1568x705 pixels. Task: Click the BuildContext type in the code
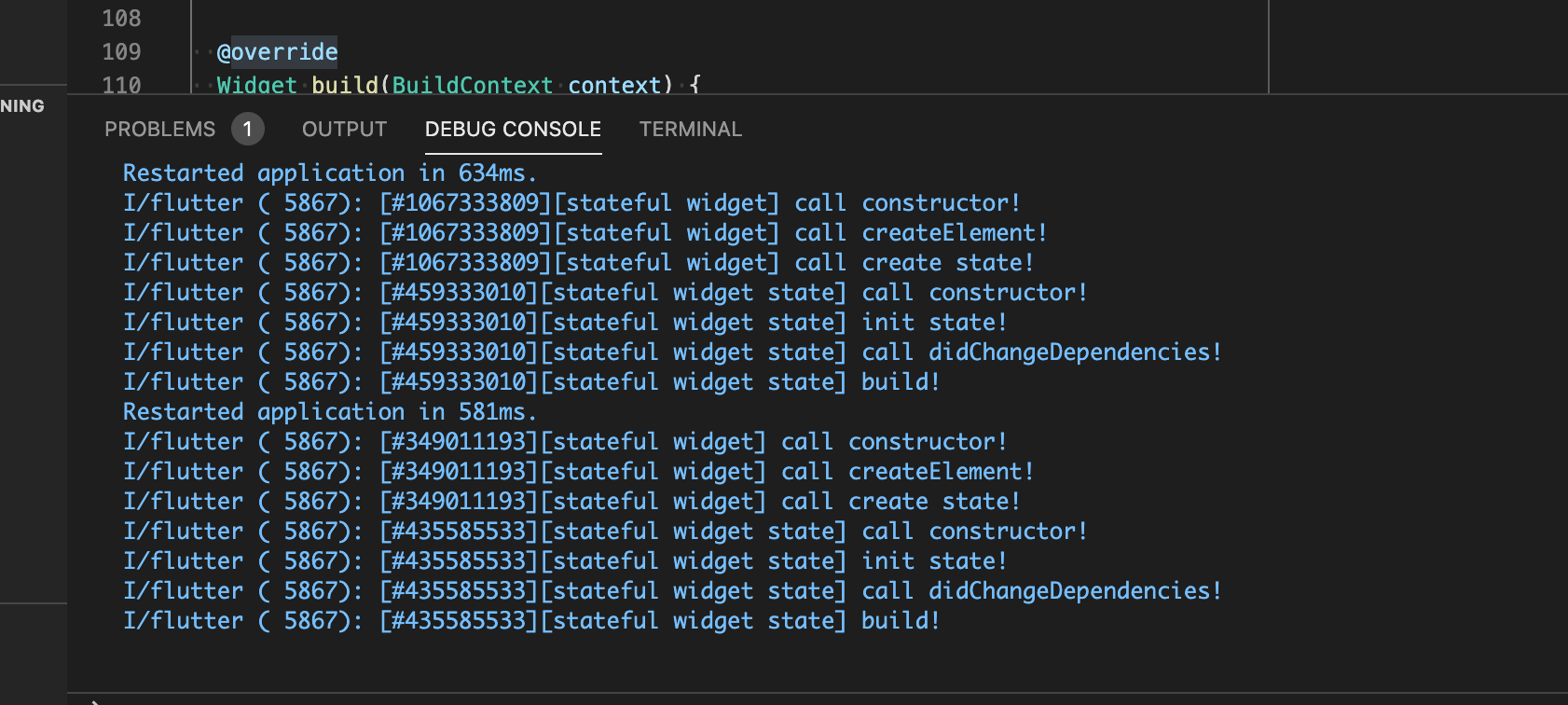pyautogui.click(x=472, y=85)
